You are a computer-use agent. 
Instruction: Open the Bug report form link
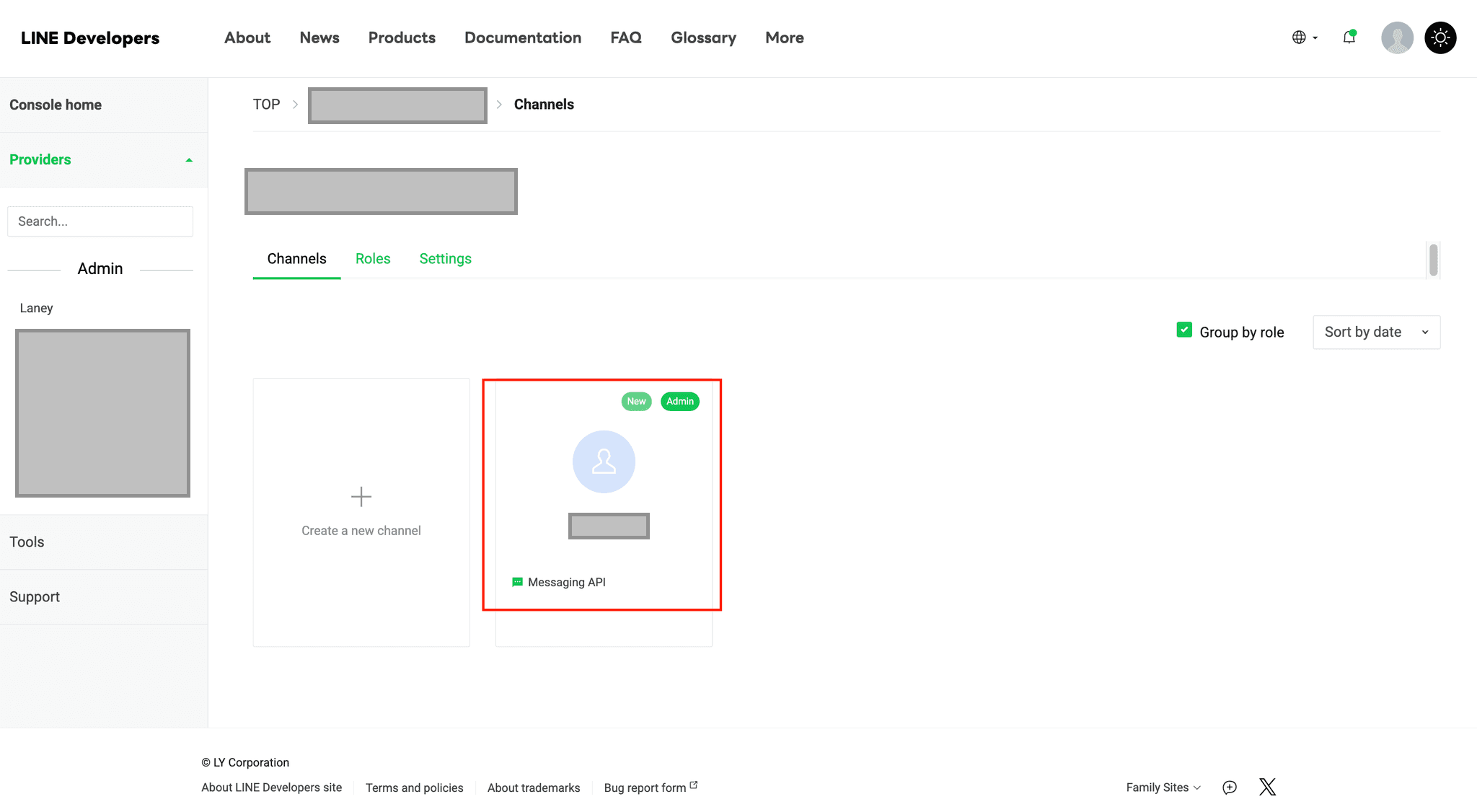[651, 787]
